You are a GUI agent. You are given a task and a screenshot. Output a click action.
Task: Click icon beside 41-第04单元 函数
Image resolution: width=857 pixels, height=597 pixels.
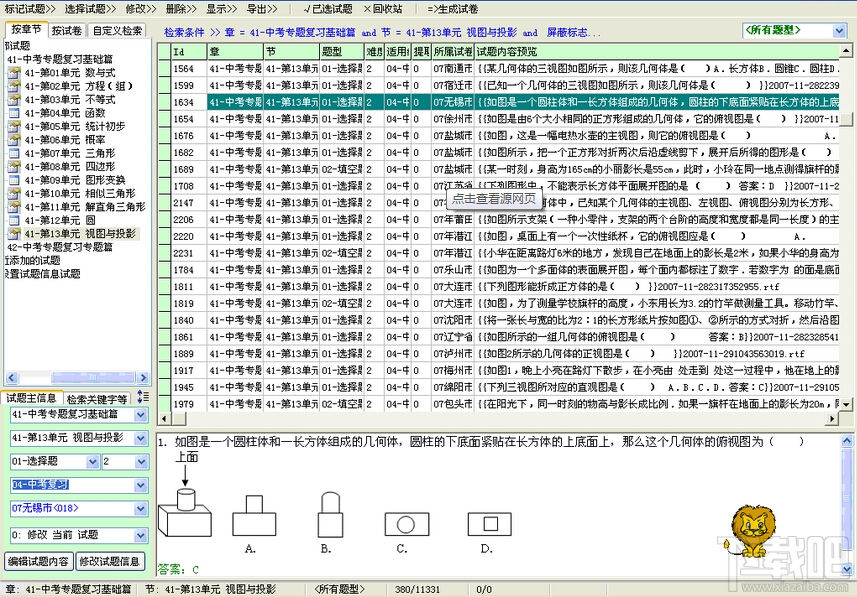tap(14, 113)
